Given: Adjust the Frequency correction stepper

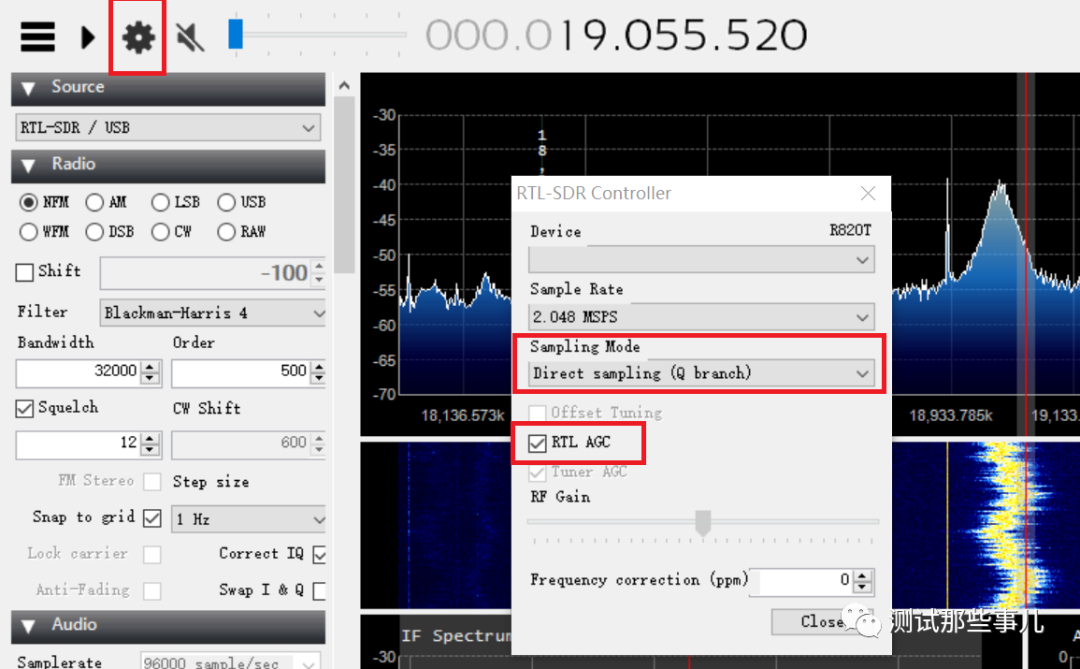Looking at the screenshot, I should [x=863, y=581].
